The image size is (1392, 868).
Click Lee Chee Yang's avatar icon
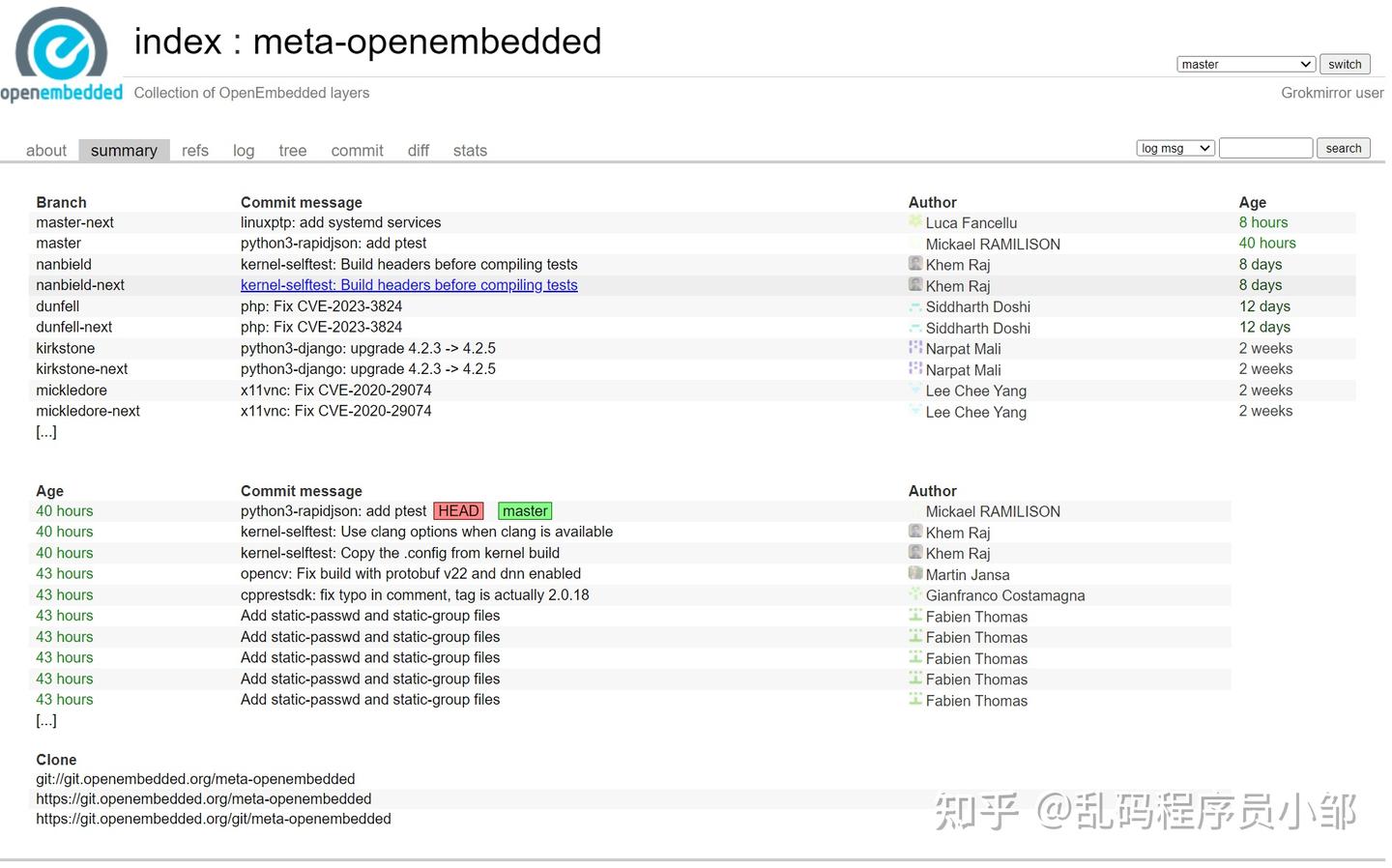pyautogui.click(x=914, y=391)
